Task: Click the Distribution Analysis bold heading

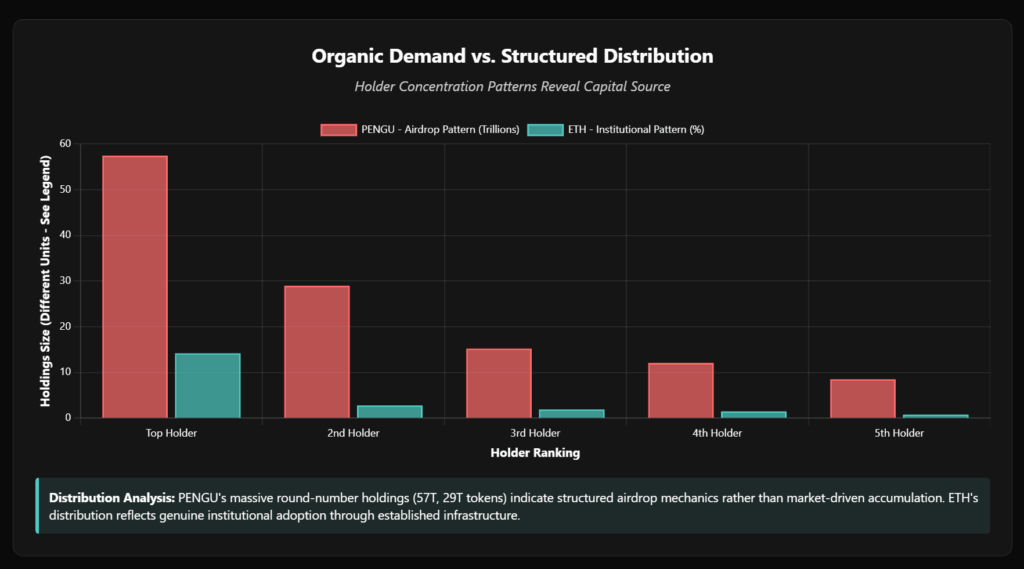Action: tap(112, 497)
